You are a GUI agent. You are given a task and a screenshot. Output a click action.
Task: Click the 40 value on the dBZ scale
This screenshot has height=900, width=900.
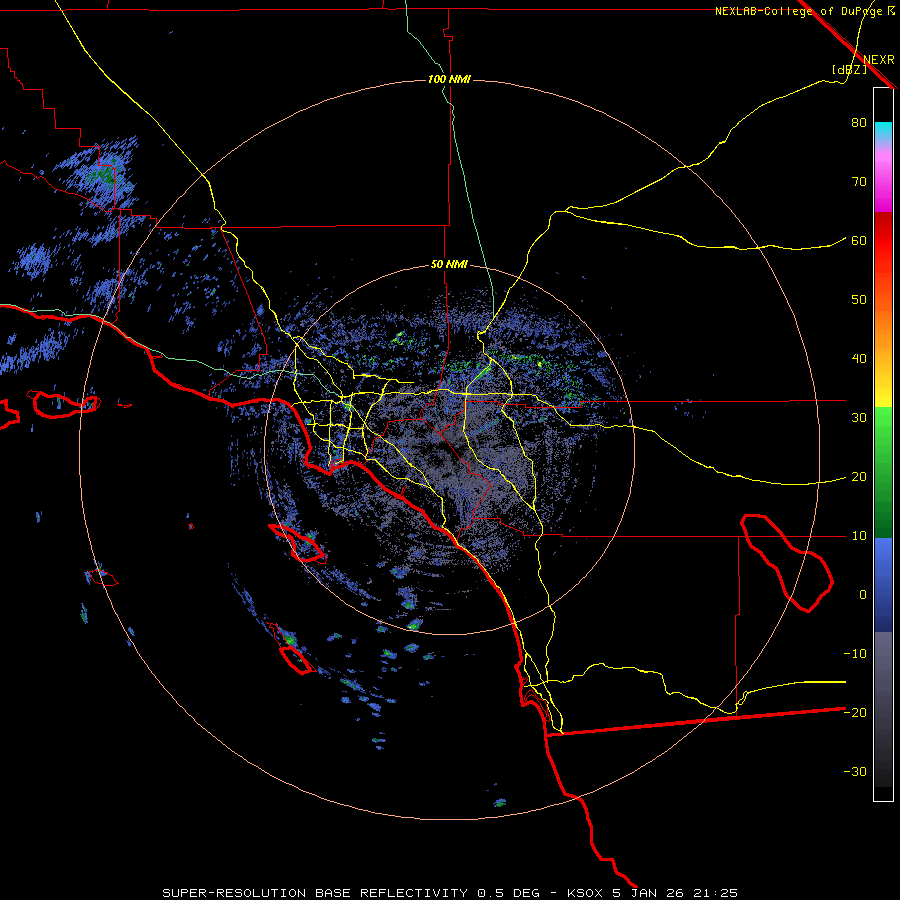pos(859,359)
